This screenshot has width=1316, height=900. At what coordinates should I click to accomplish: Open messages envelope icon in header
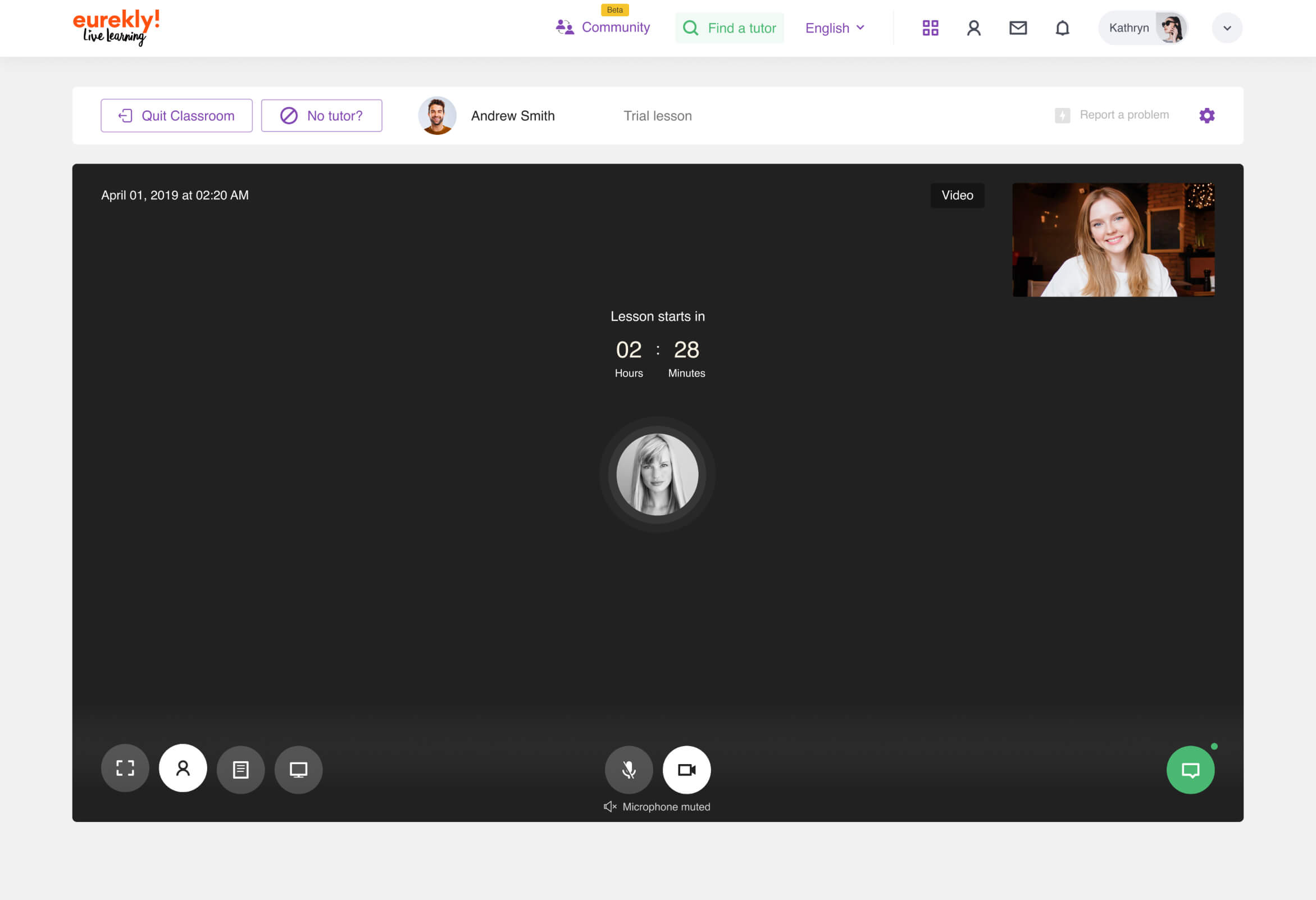(1018, 28)
